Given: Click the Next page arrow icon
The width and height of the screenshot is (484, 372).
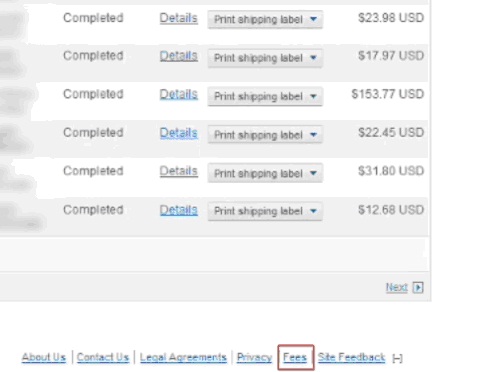Looking at the screenshot, I should [x=418, y=287].
